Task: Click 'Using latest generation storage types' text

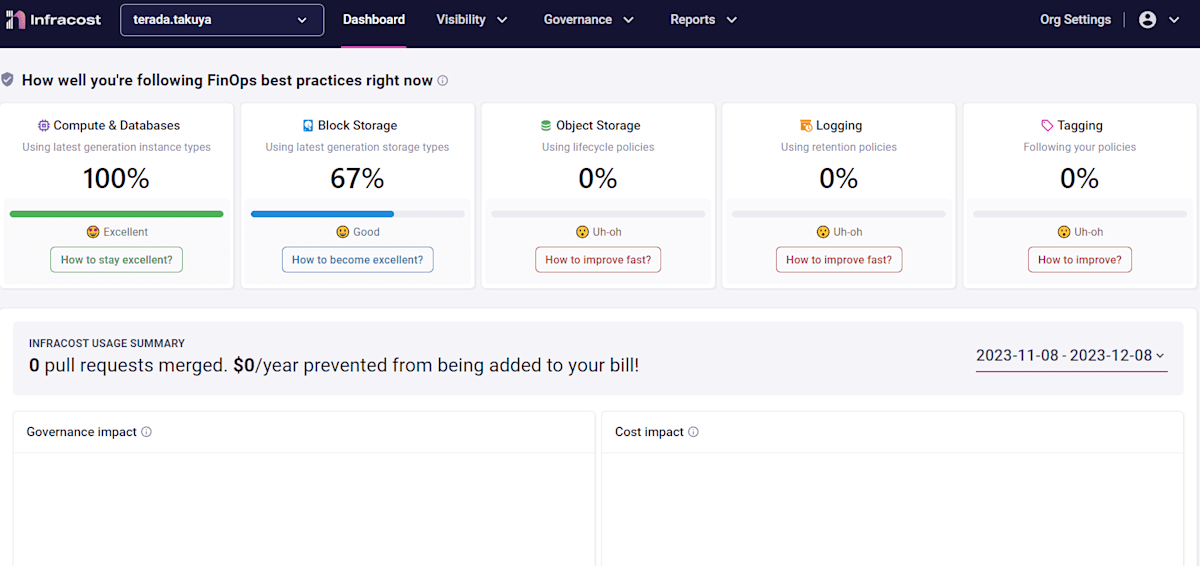Action: point(357,147)
